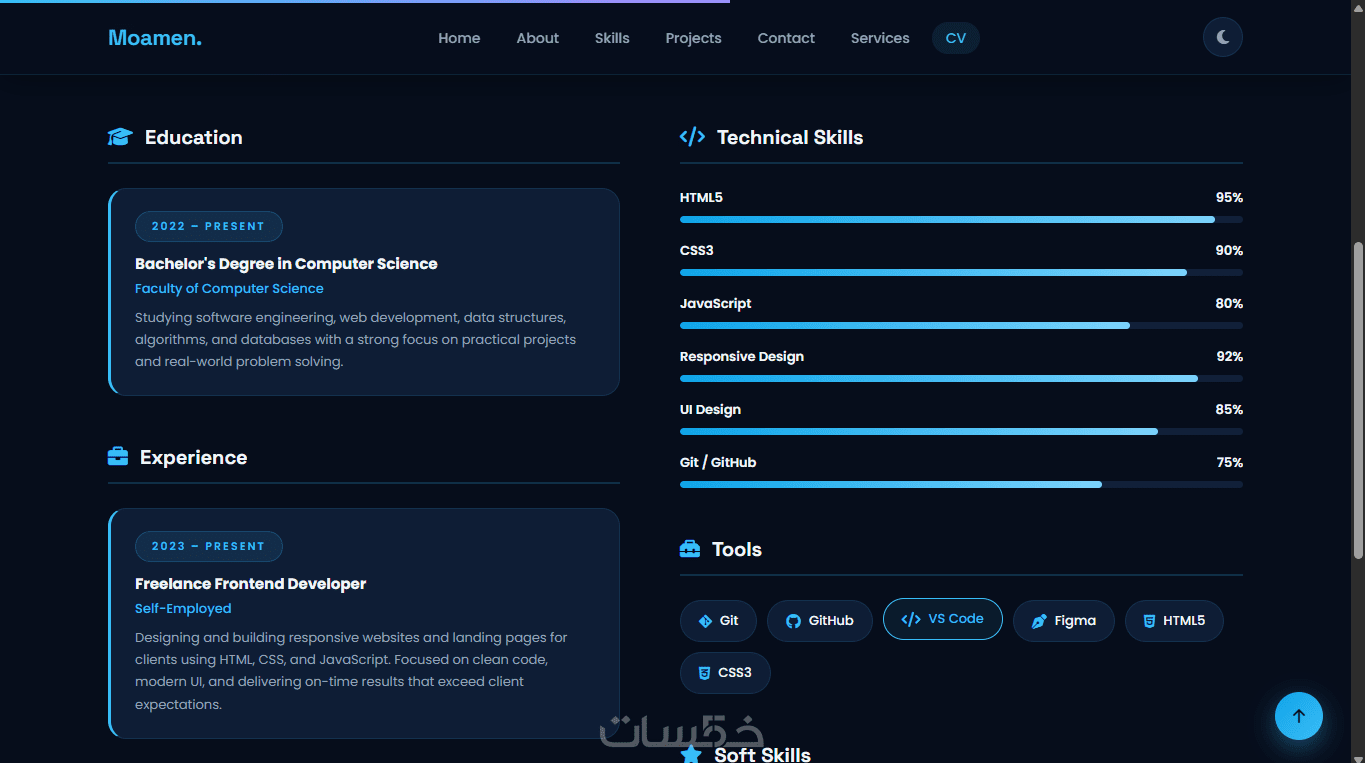
Task: Click the Self-Employed text
Action: click(183, 608)
